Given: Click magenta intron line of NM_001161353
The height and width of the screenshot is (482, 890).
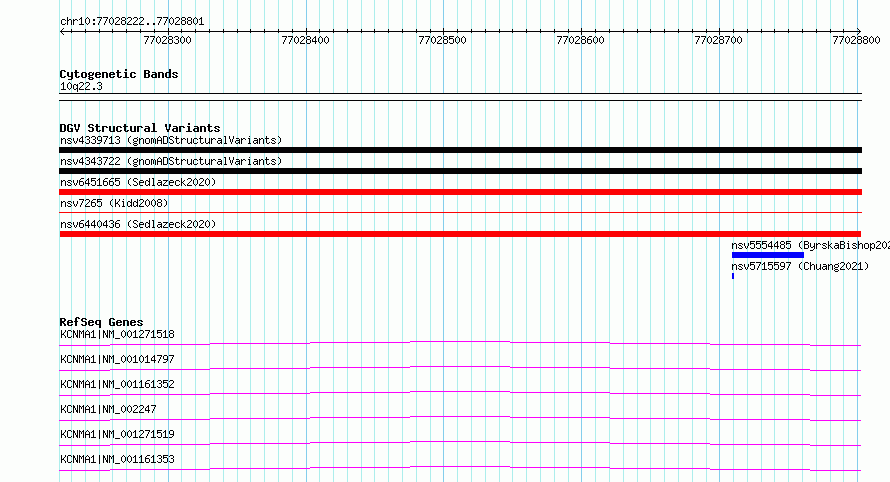Looking at the screenshot, I should pyautogui.click(x=460, y=467).
